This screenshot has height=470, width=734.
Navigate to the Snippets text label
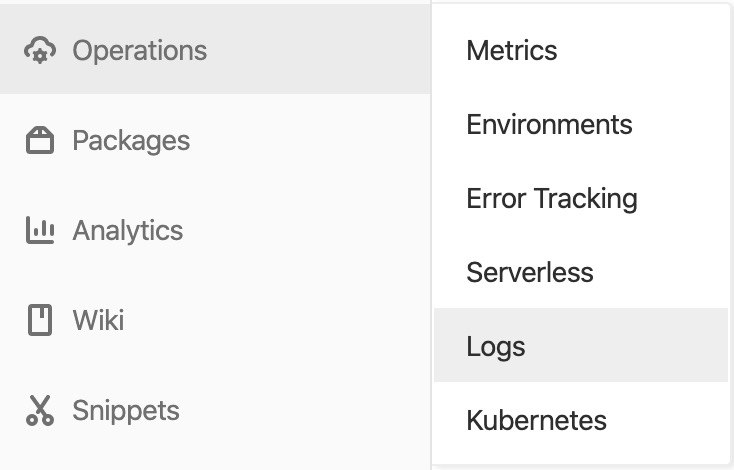coord(126,411)
